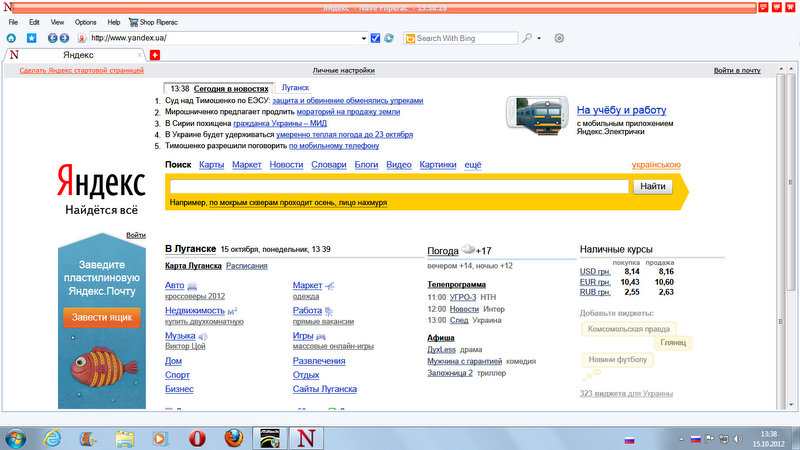The width and height of the screenshot is (800, 450).
Task: Click the Home icon in the toolbar
Action: [x=11, y=38]
